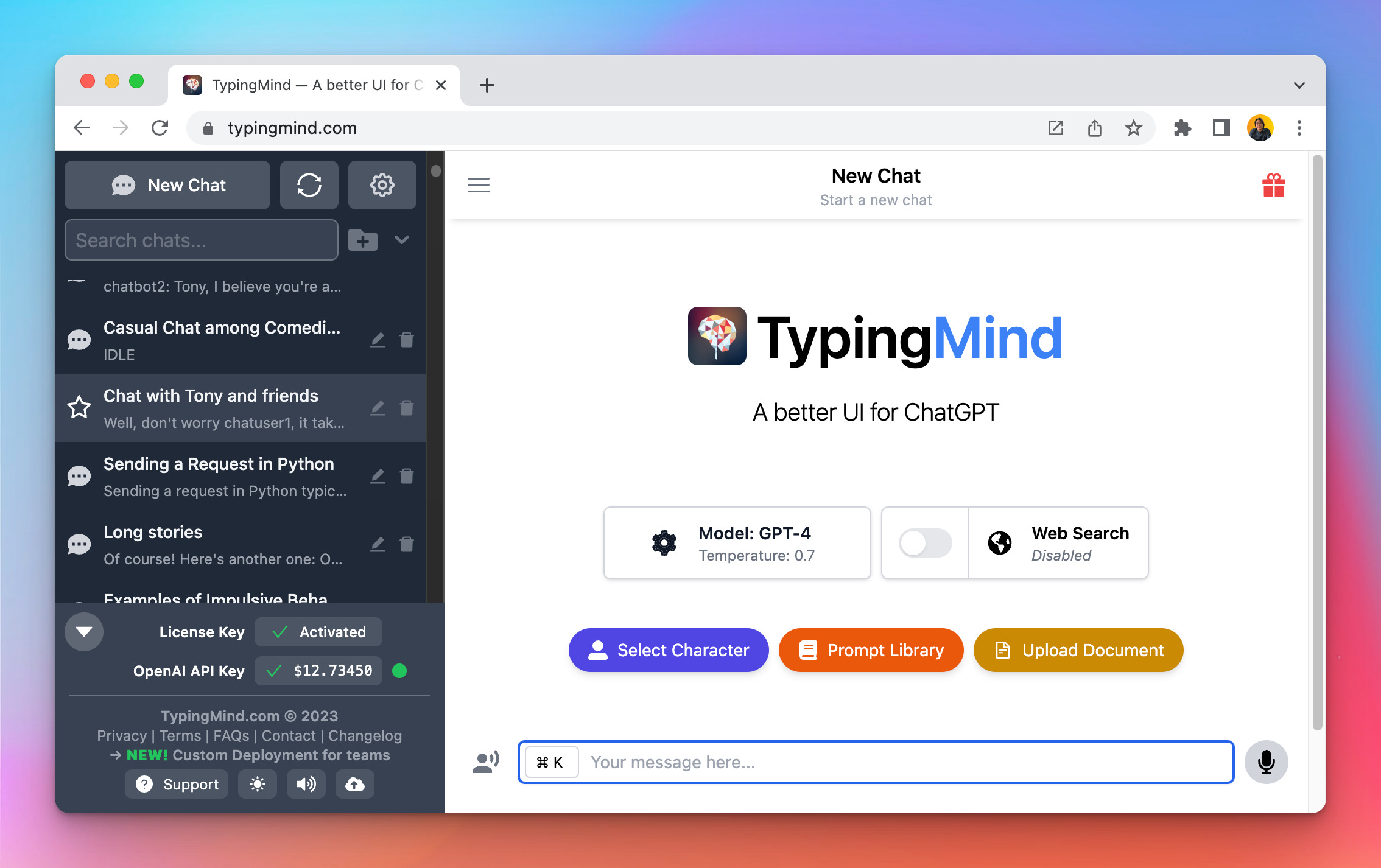
Task: Open the Changelog link
Action: pyautogui.click(x=365, y=735)
